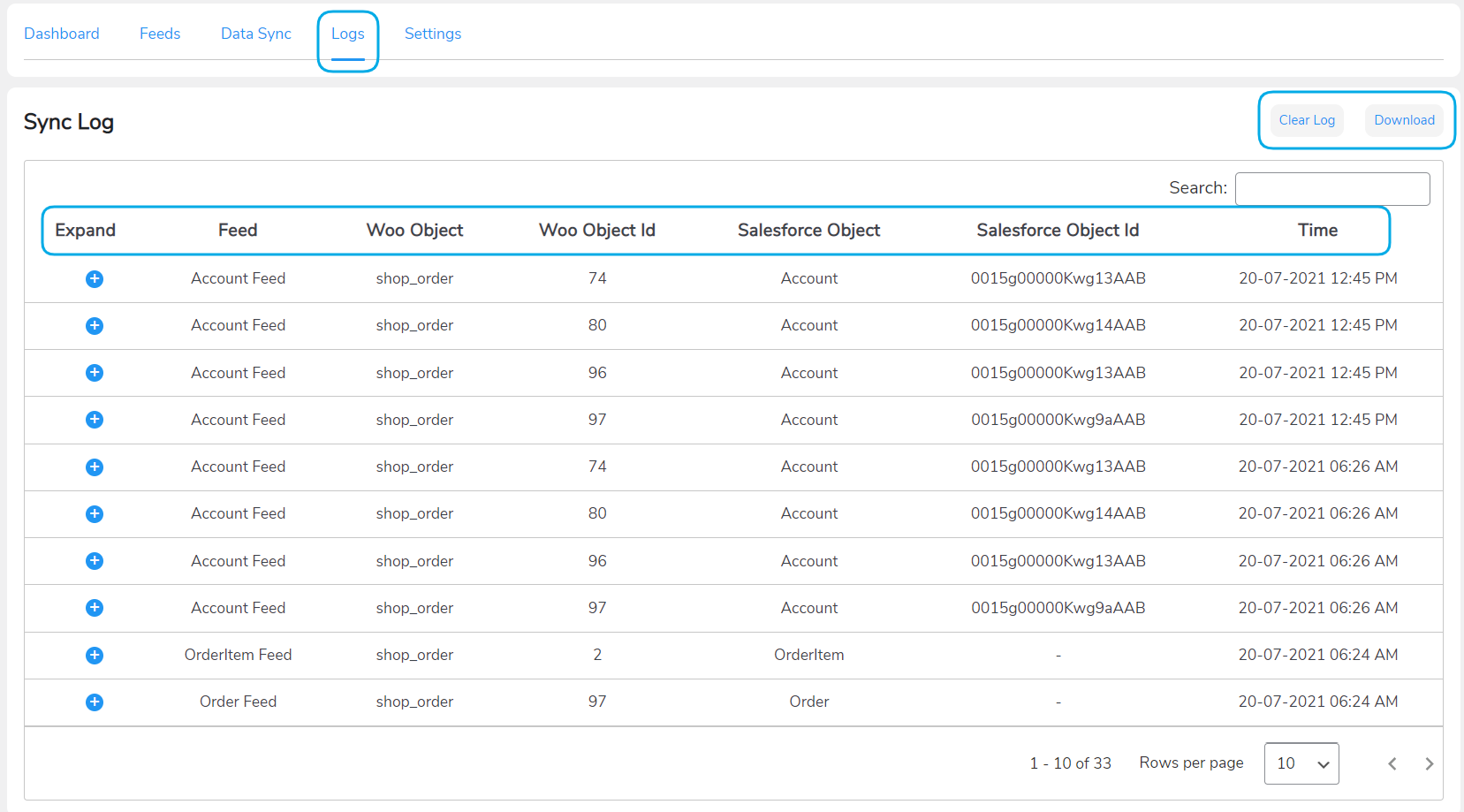Screen dimensions: 1464x812
Task: Click shop_order in the OrderItem Feed row
Action: 414,655
